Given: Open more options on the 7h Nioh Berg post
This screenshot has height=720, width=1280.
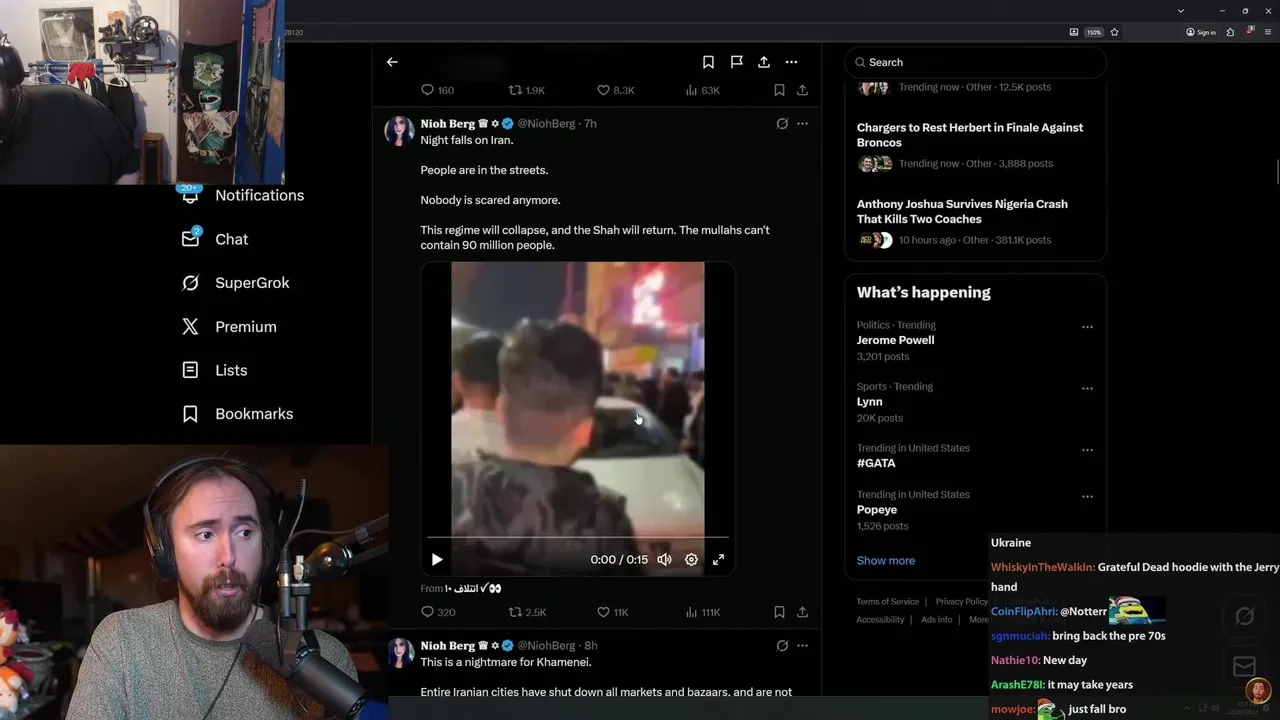Looking at the screenshot, I should click(802, 124).
